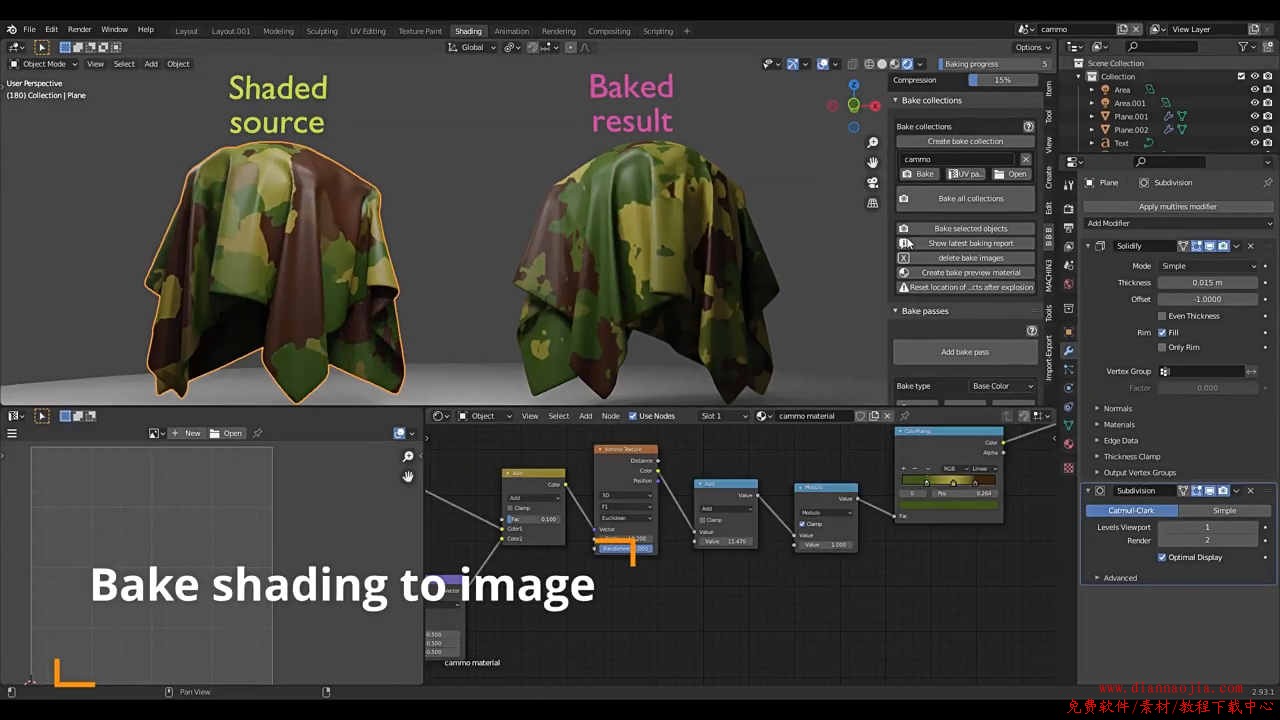This screenshot has height=720, width=1280.
Task: Click the zoom magnifier icon in 3D viewport
Action: pyautogui.click(x=873, y=143)
